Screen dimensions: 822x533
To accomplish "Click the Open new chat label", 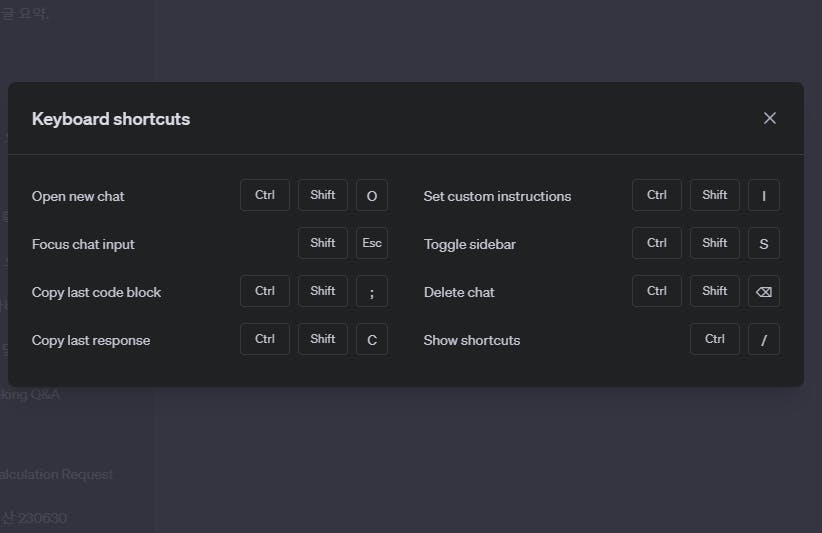I will coord(78,196).
